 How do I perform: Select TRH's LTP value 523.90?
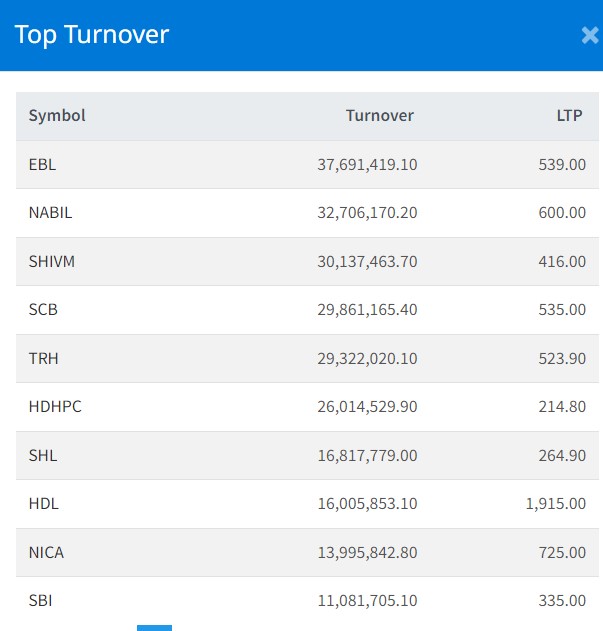coord(561,358)
